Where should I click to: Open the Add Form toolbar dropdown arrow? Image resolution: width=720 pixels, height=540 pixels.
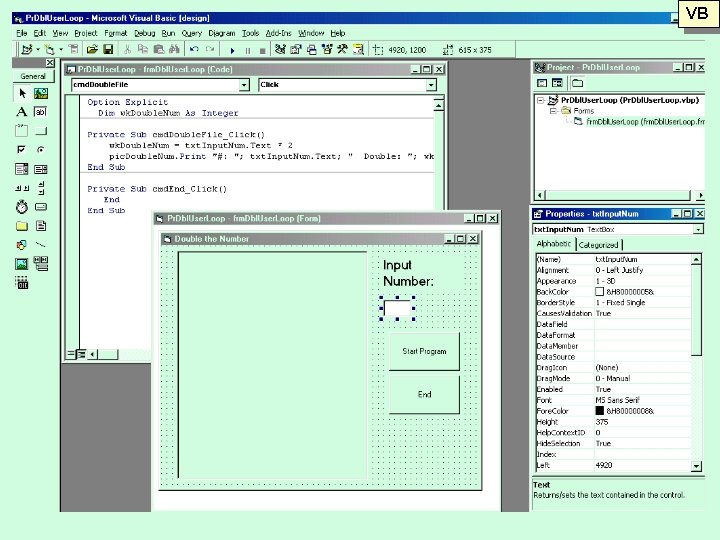(61, 50)
